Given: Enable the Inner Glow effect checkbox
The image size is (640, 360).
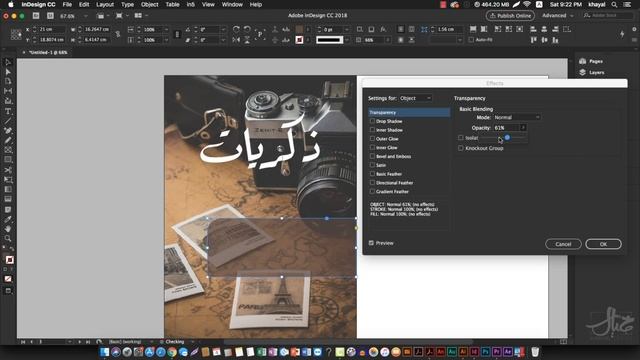Looking at the screenshot, I should point(372,147).
